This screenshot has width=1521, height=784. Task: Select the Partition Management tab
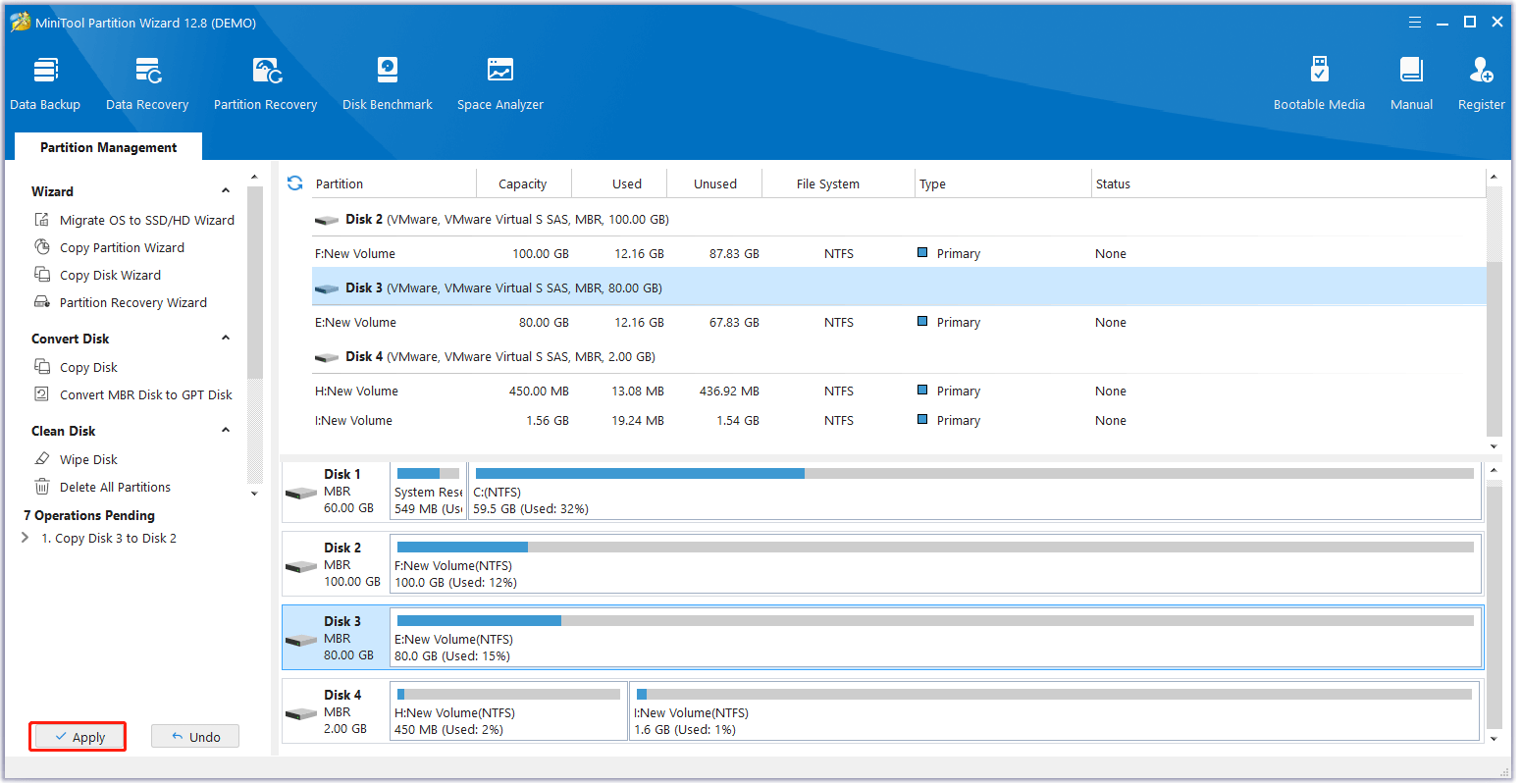pos(109,147)
